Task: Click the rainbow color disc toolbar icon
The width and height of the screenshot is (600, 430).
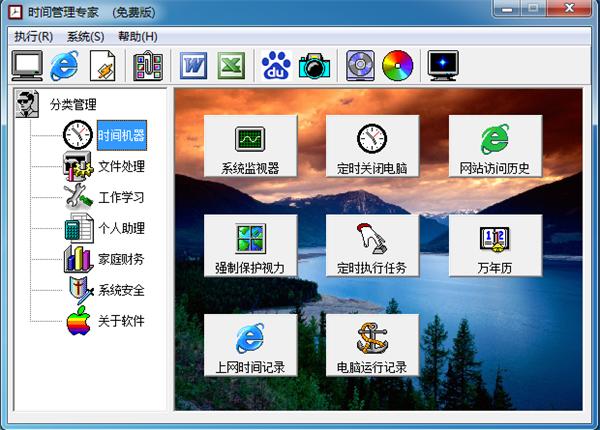Action: (x=397, y=66)
